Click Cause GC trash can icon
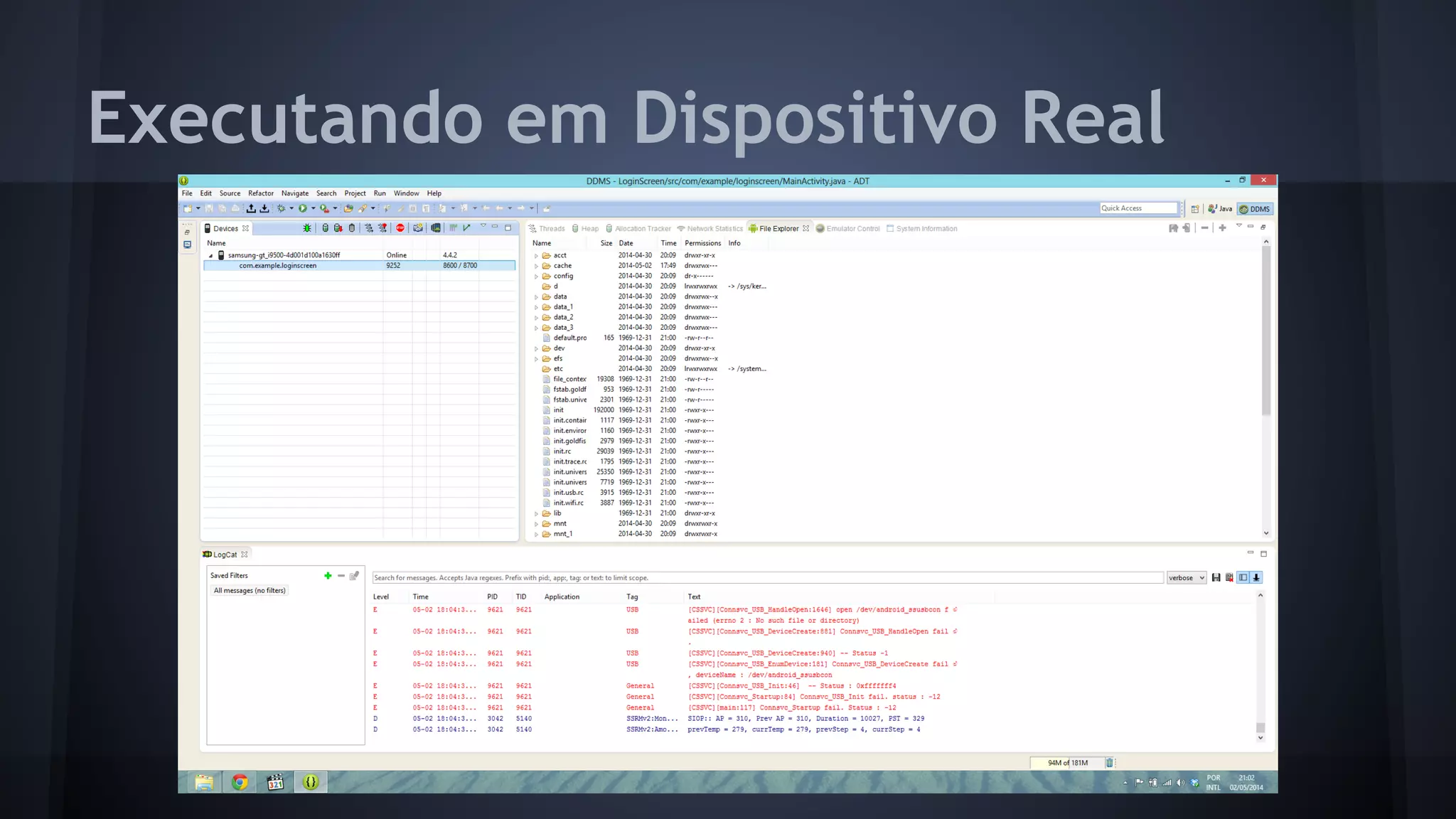Image resolution: width=1456 pixels, height=819 pixels. click(x=352, y=228)
